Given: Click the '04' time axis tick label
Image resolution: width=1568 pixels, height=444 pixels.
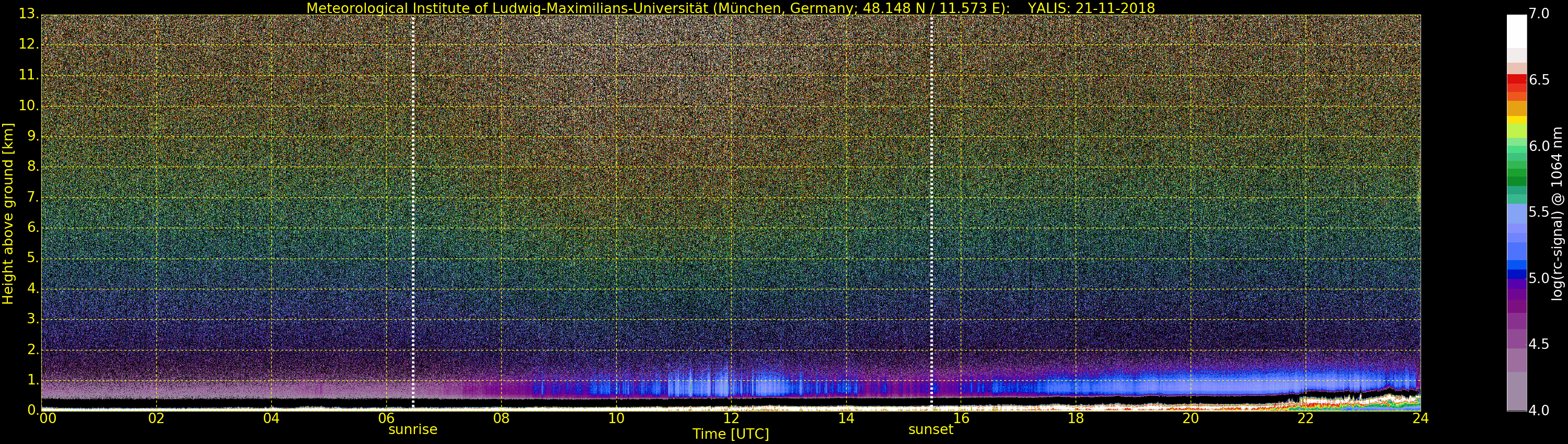Looking at the screenshot, I should tap(271, 418).
